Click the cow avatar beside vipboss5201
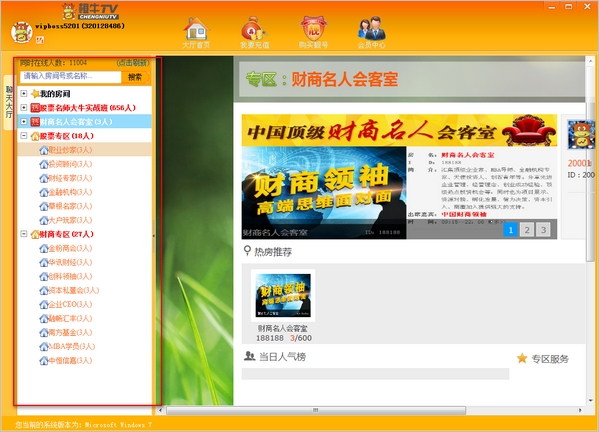 tap(21, 32)
